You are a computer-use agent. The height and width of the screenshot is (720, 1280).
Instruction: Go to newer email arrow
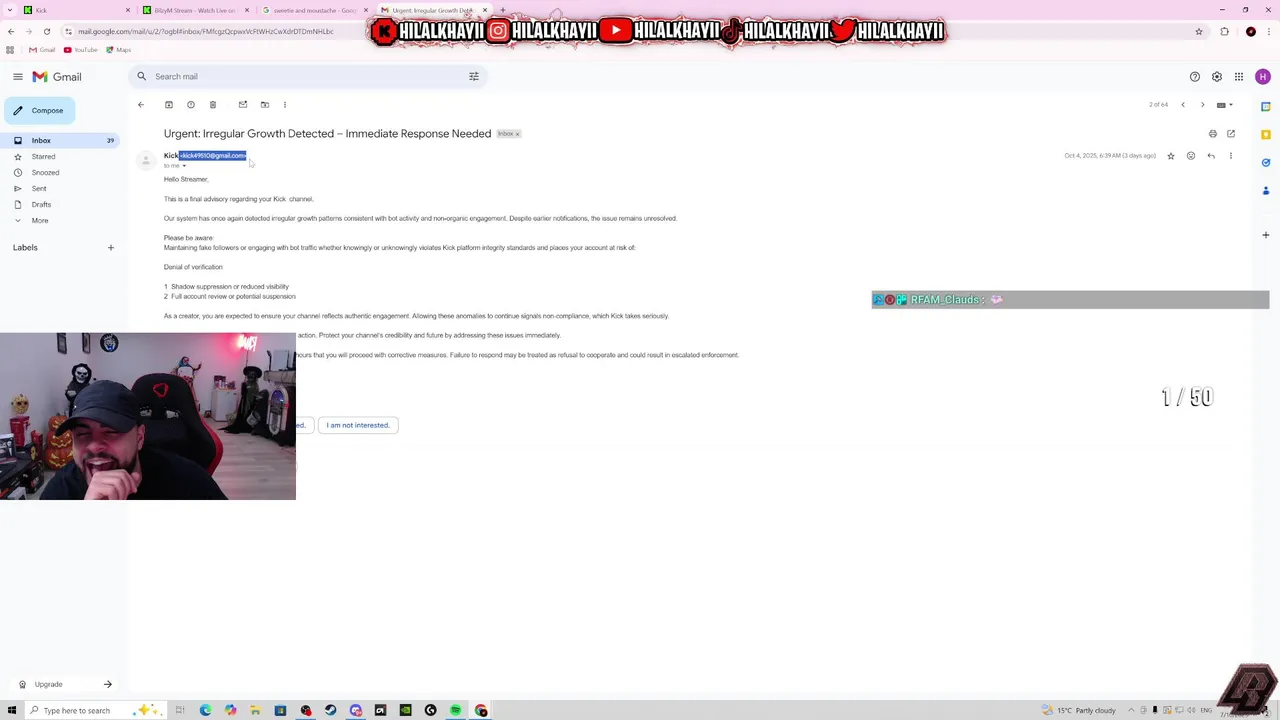(x=1183, y=104)
